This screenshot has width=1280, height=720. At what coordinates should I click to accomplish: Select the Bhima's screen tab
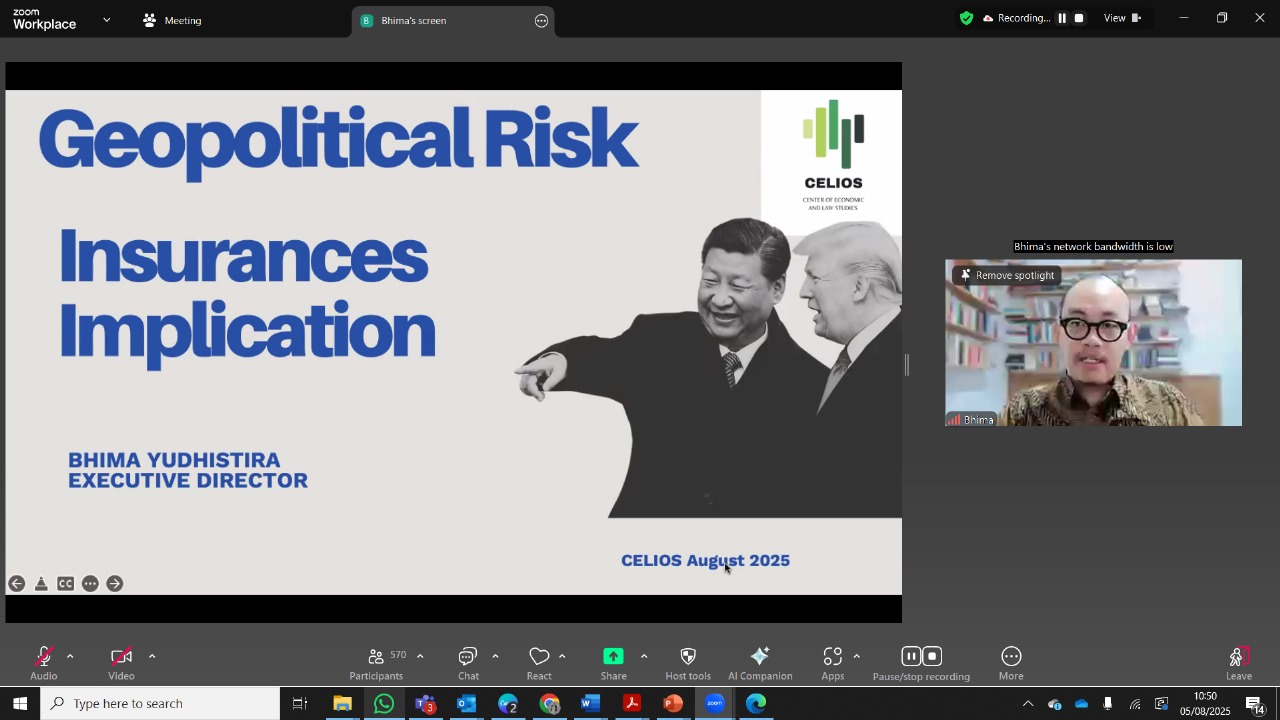click(x=453, y=21)
